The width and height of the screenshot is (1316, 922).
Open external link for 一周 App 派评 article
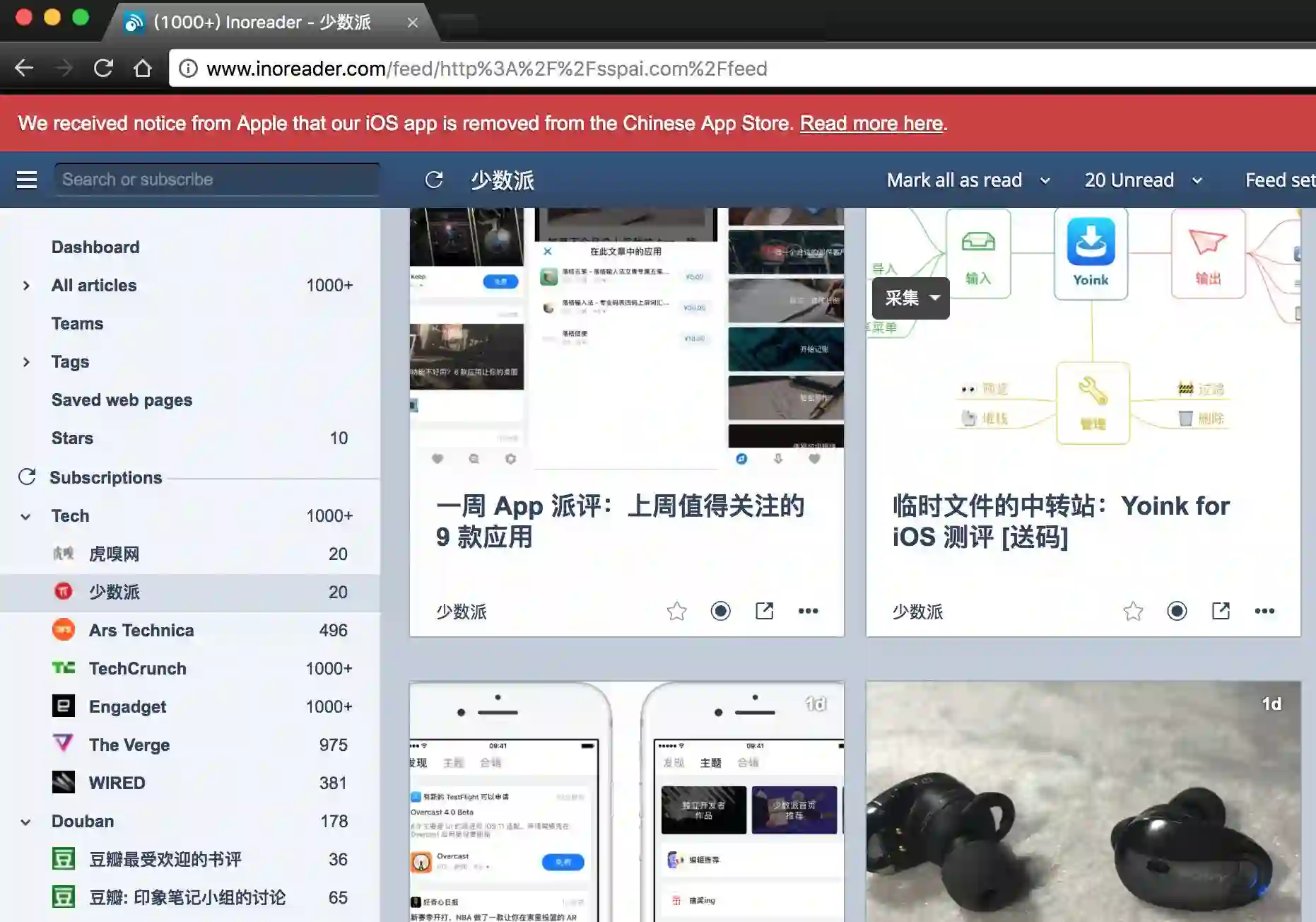(x=764, y=611)
